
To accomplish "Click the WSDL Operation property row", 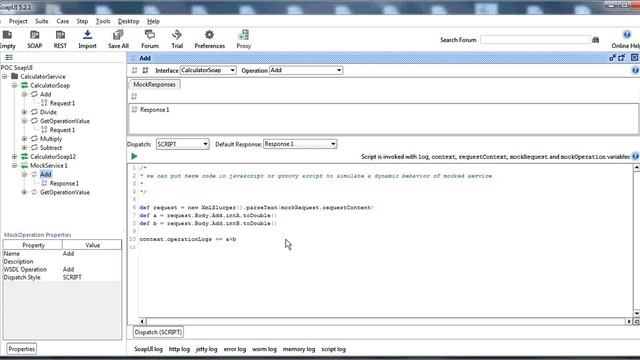I will coord(62,269).
